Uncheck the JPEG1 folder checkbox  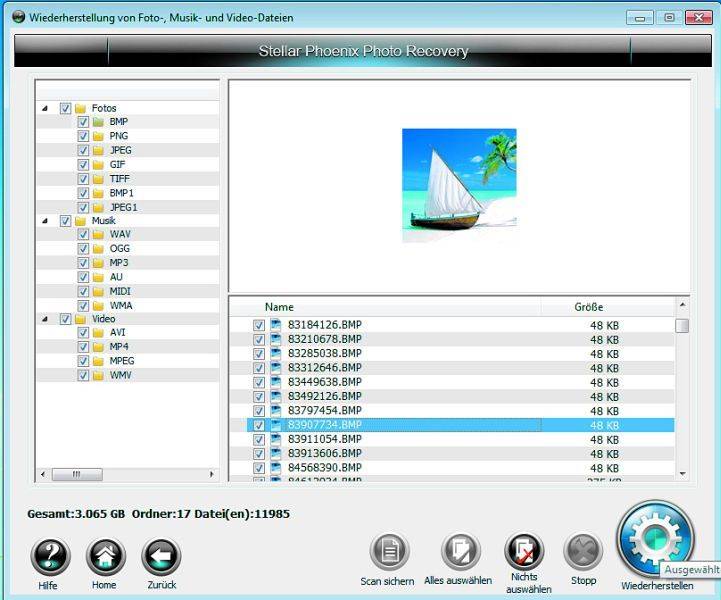coord(83,207)
